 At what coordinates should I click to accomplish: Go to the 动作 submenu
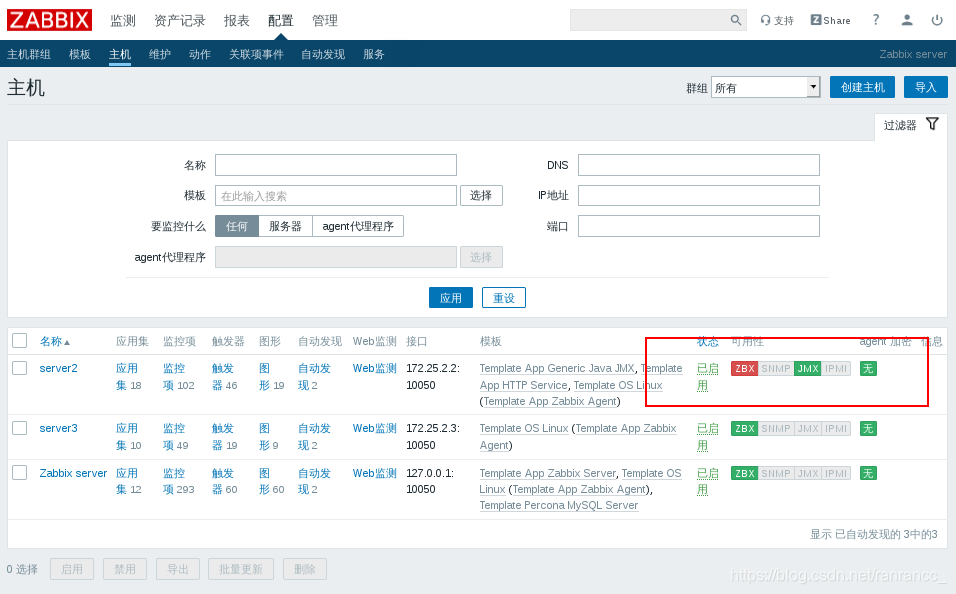200,54
